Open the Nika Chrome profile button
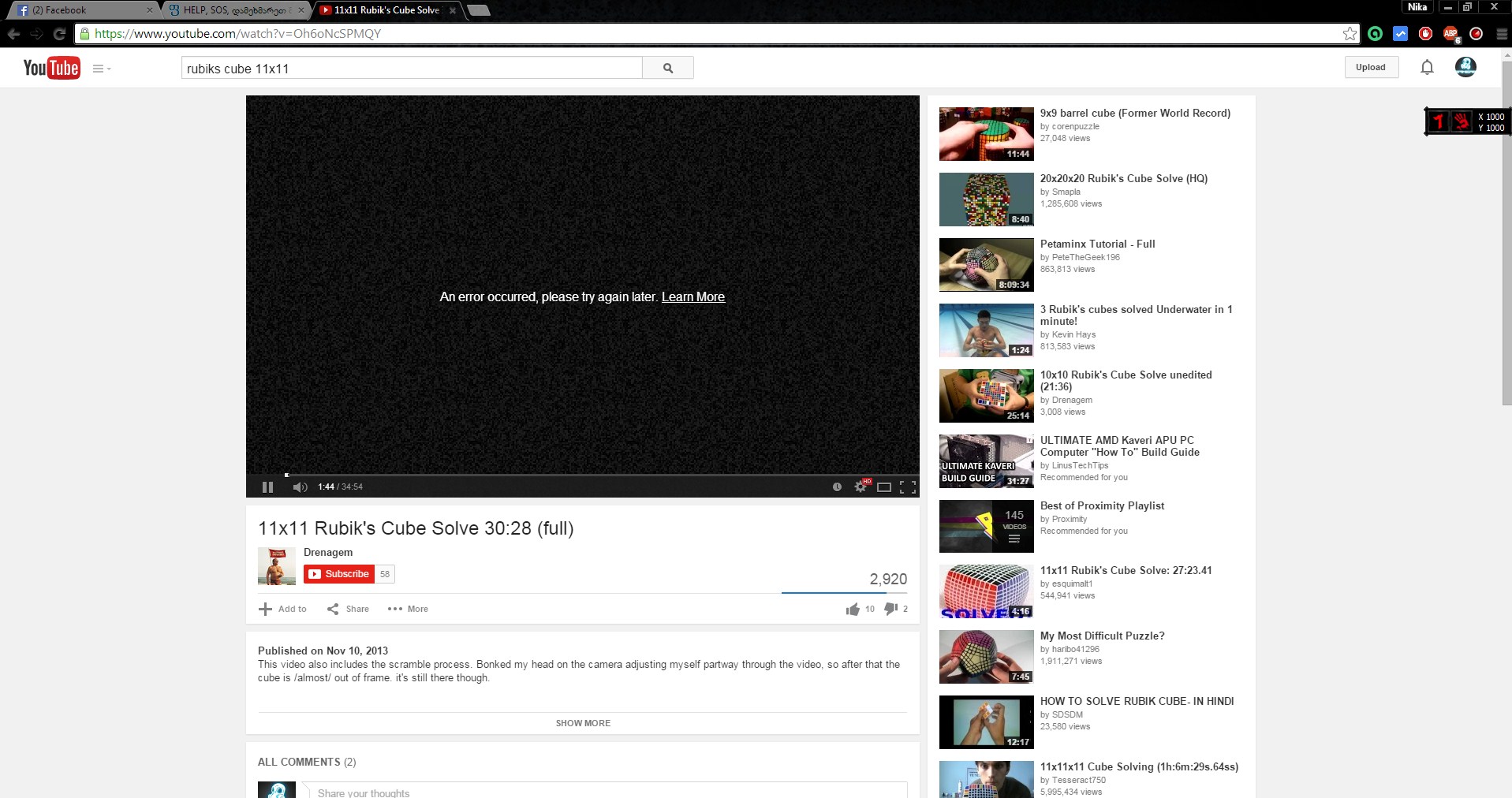Screen dimensions: 1512x798 click(1417, 7)
